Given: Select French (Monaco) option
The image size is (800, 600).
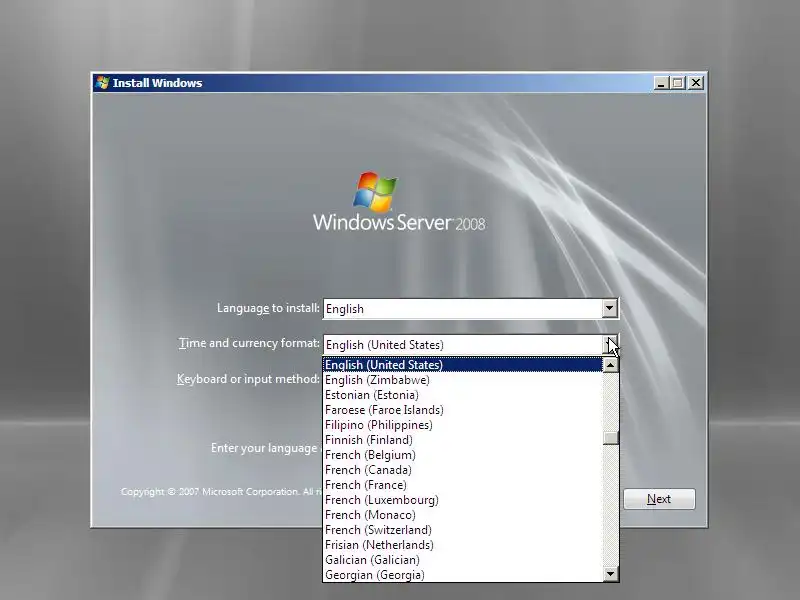Looking at the screenshot, I should 463,515.
